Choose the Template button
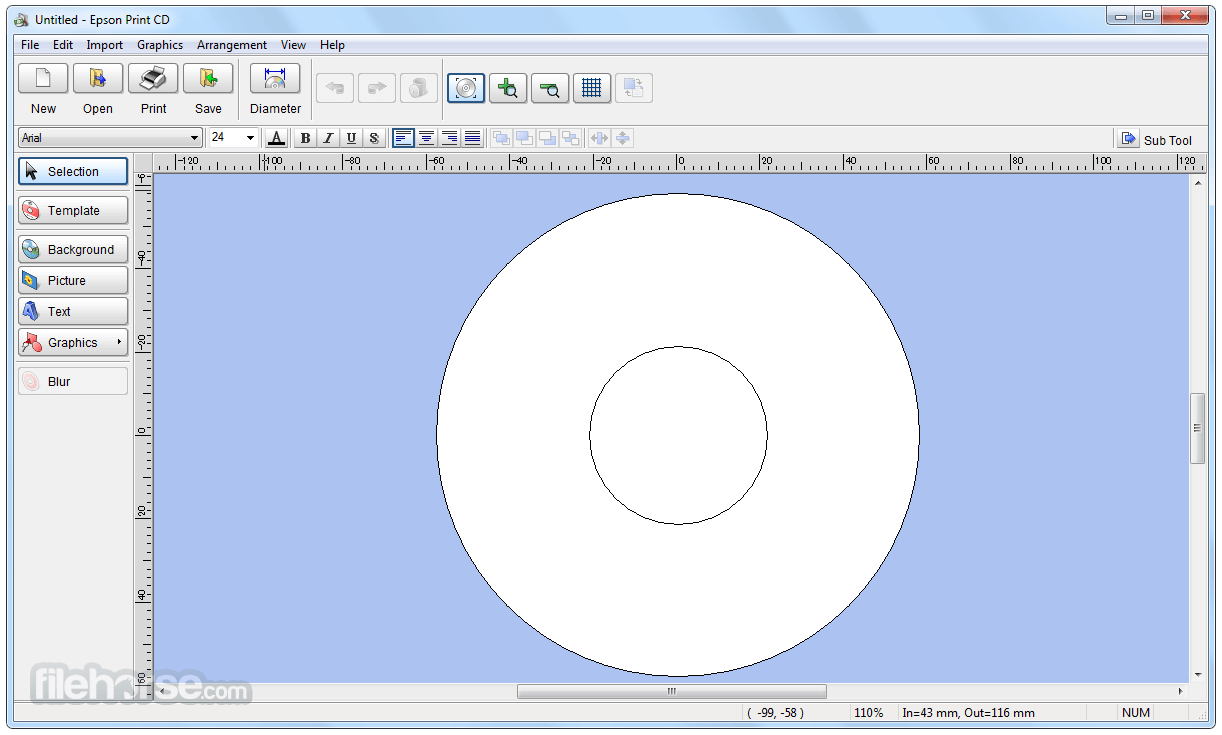 (73, 210)
